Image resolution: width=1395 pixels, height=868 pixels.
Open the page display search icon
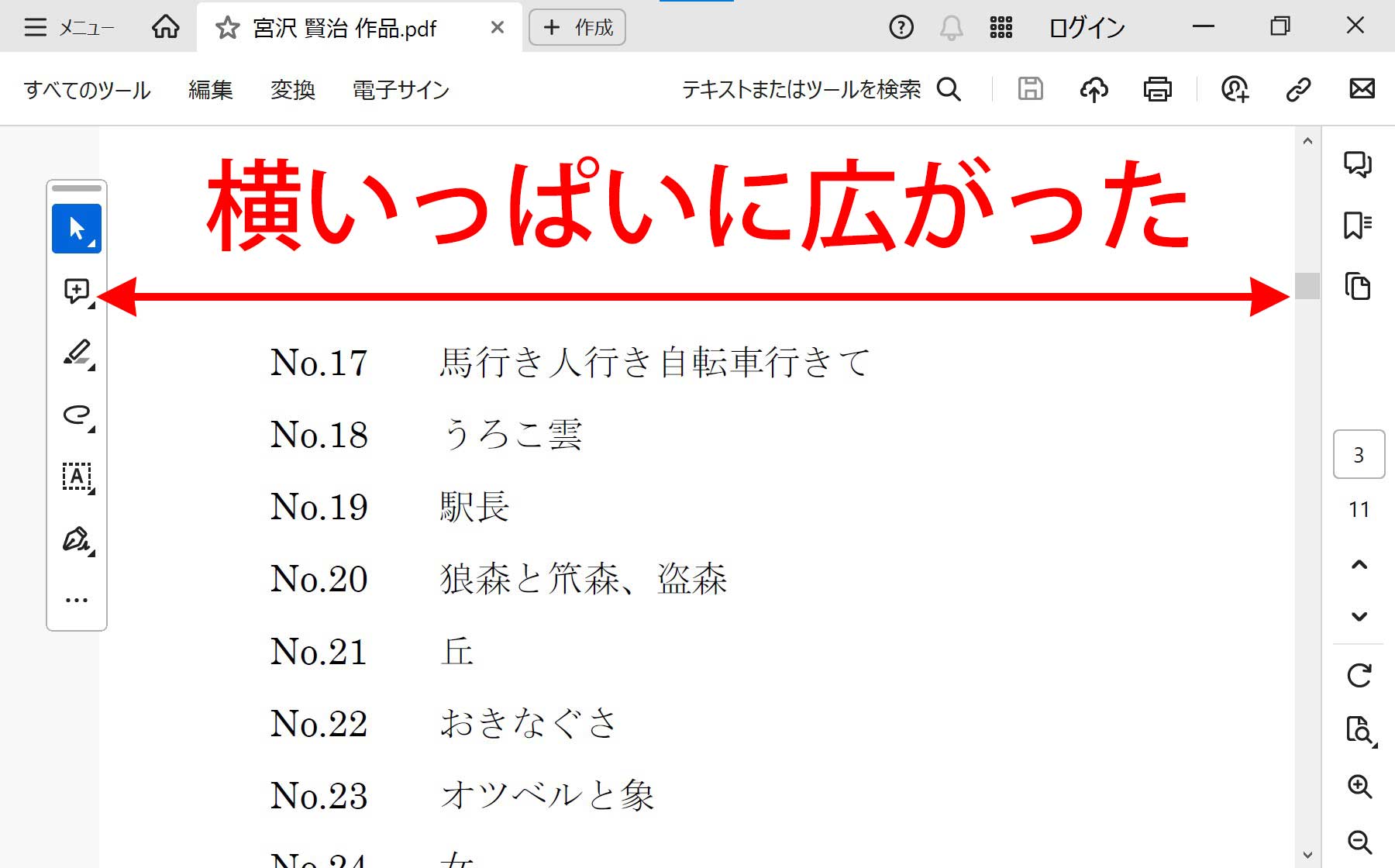point(1360,731)
